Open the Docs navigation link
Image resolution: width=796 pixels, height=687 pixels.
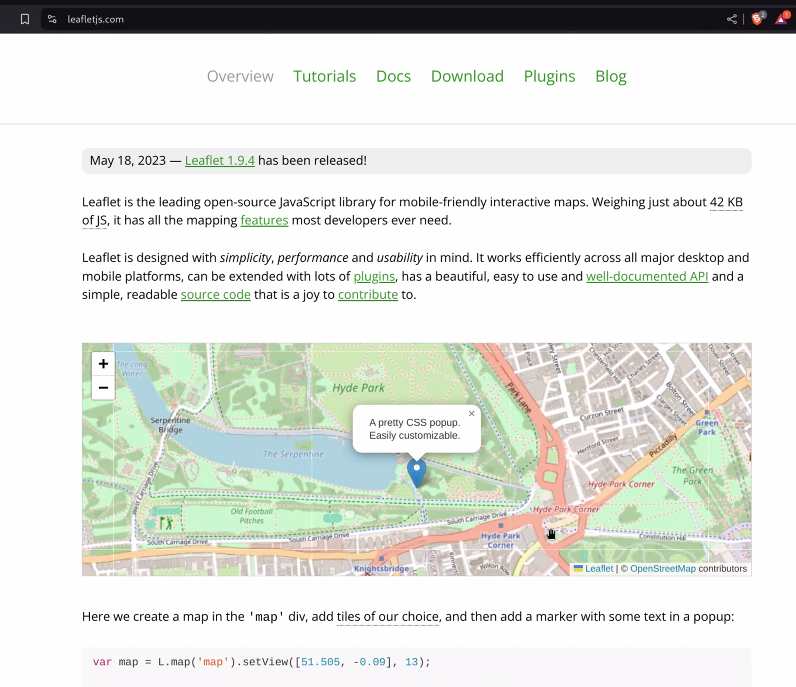click(x=393, y=76)
